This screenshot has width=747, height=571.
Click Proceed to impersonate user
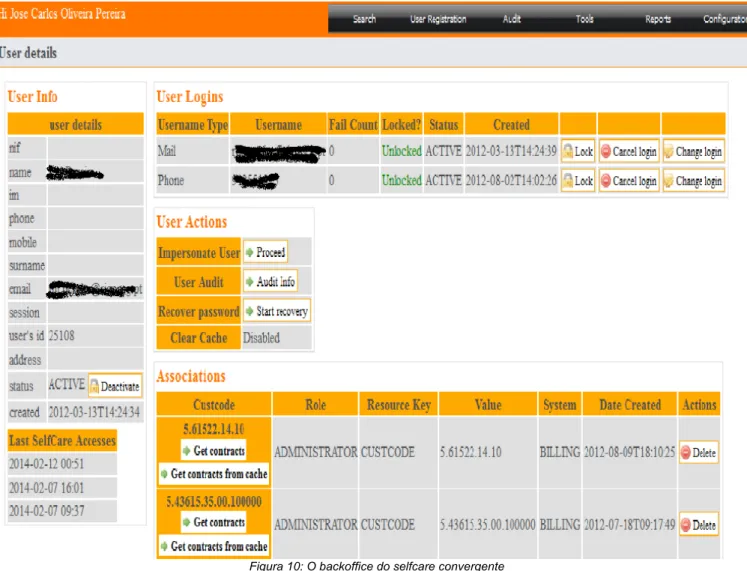point(265,252)
